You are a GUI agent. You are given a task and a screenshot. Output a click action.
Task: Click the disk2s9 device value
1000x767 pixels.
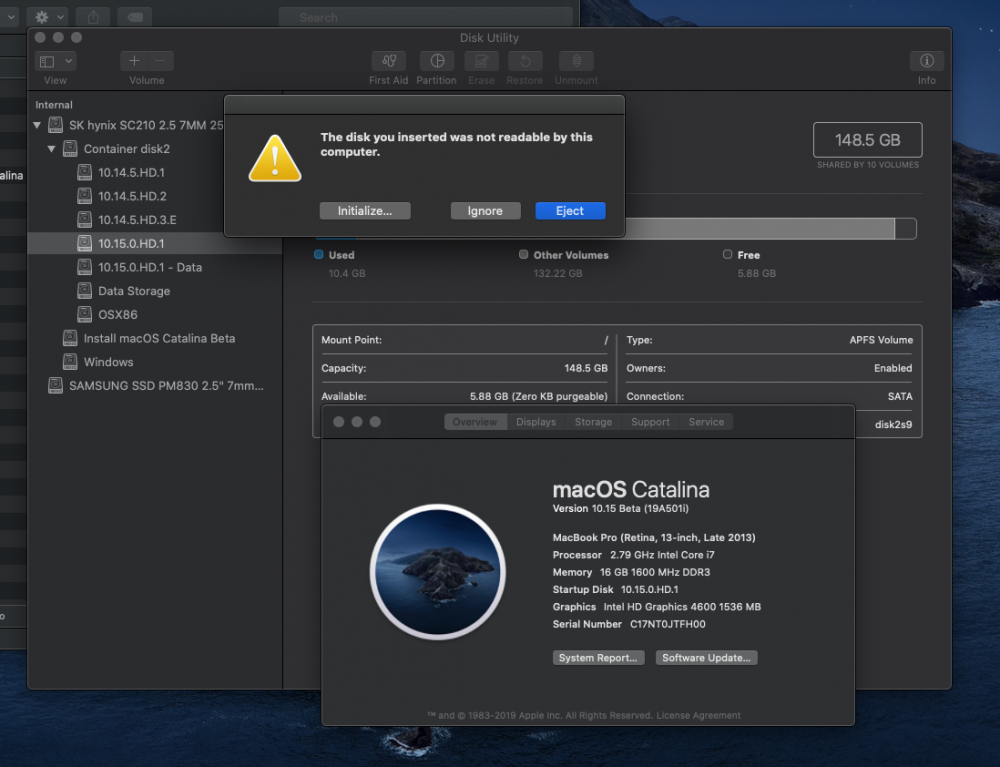coord(893,424)
